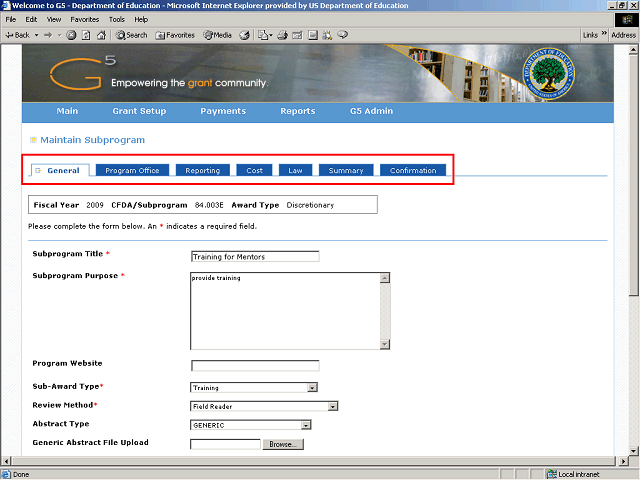640x480 pixels.
Task: Click the Subprogram Title input field
Action: 255,256
